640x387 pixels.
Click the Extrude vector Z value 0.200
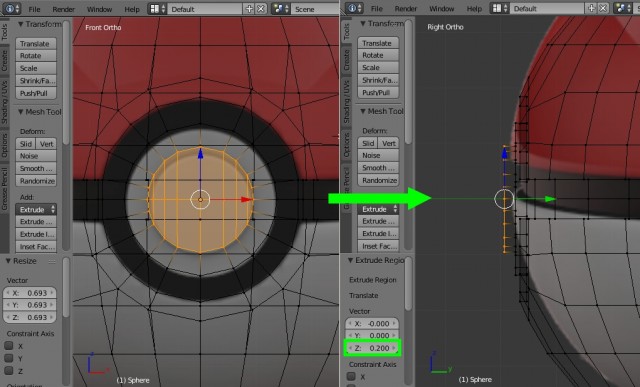pyautogui.click(x=372, y=348)
